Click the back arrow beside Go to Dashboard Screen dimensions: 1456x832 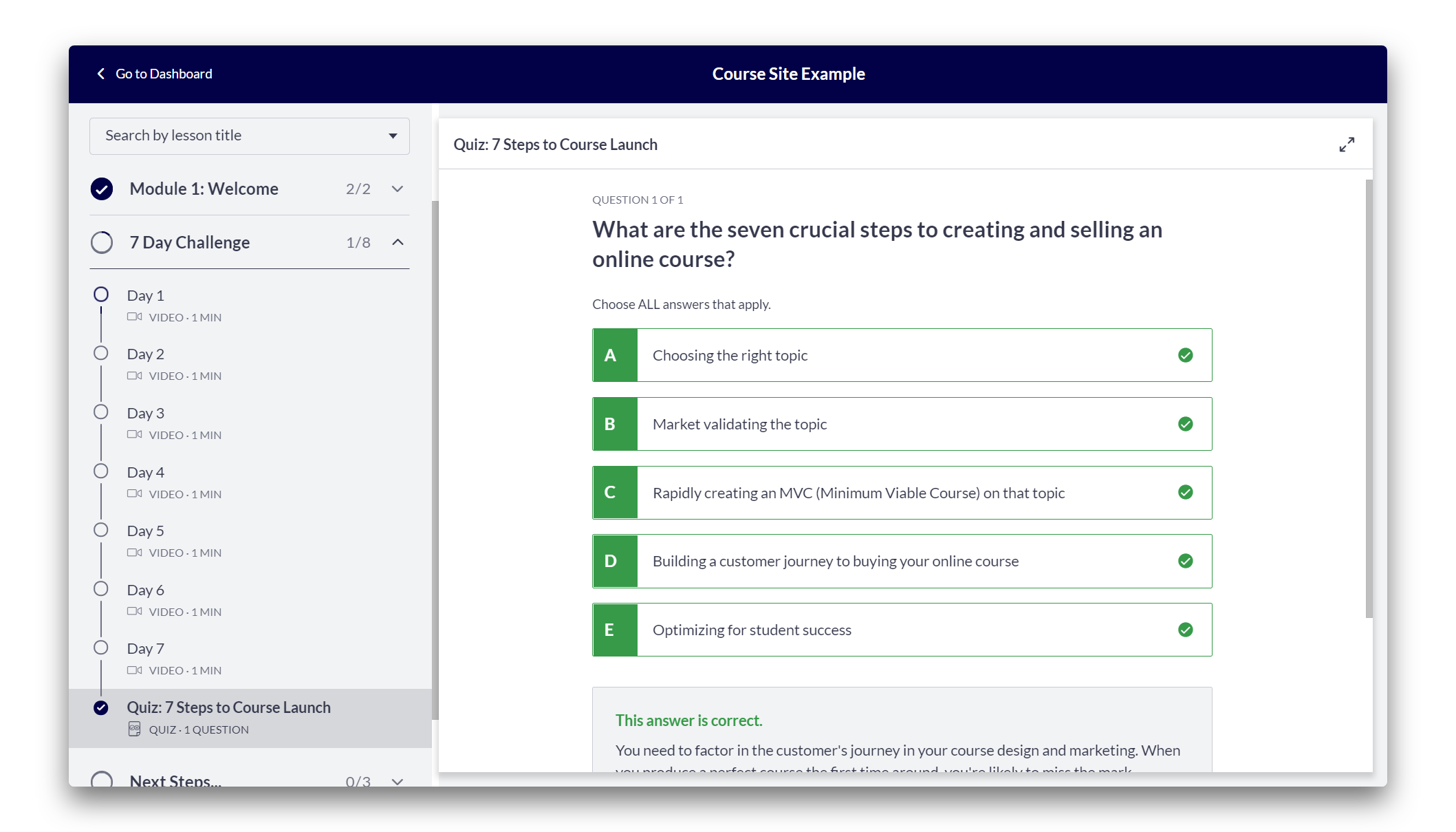(x=101, y=74)
